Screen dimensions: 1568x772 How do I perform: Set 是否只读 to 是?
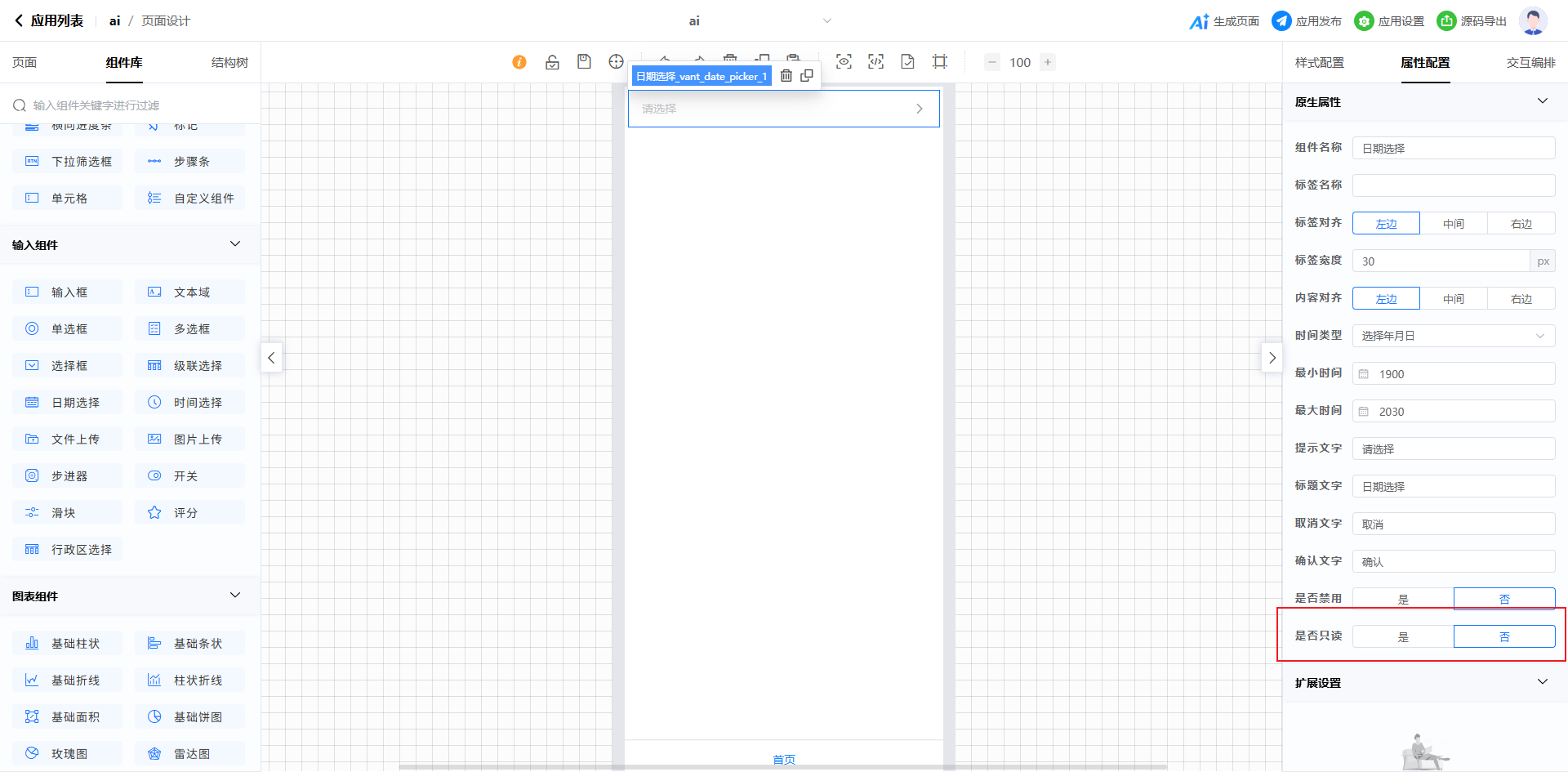click(x=1403, y=636)
